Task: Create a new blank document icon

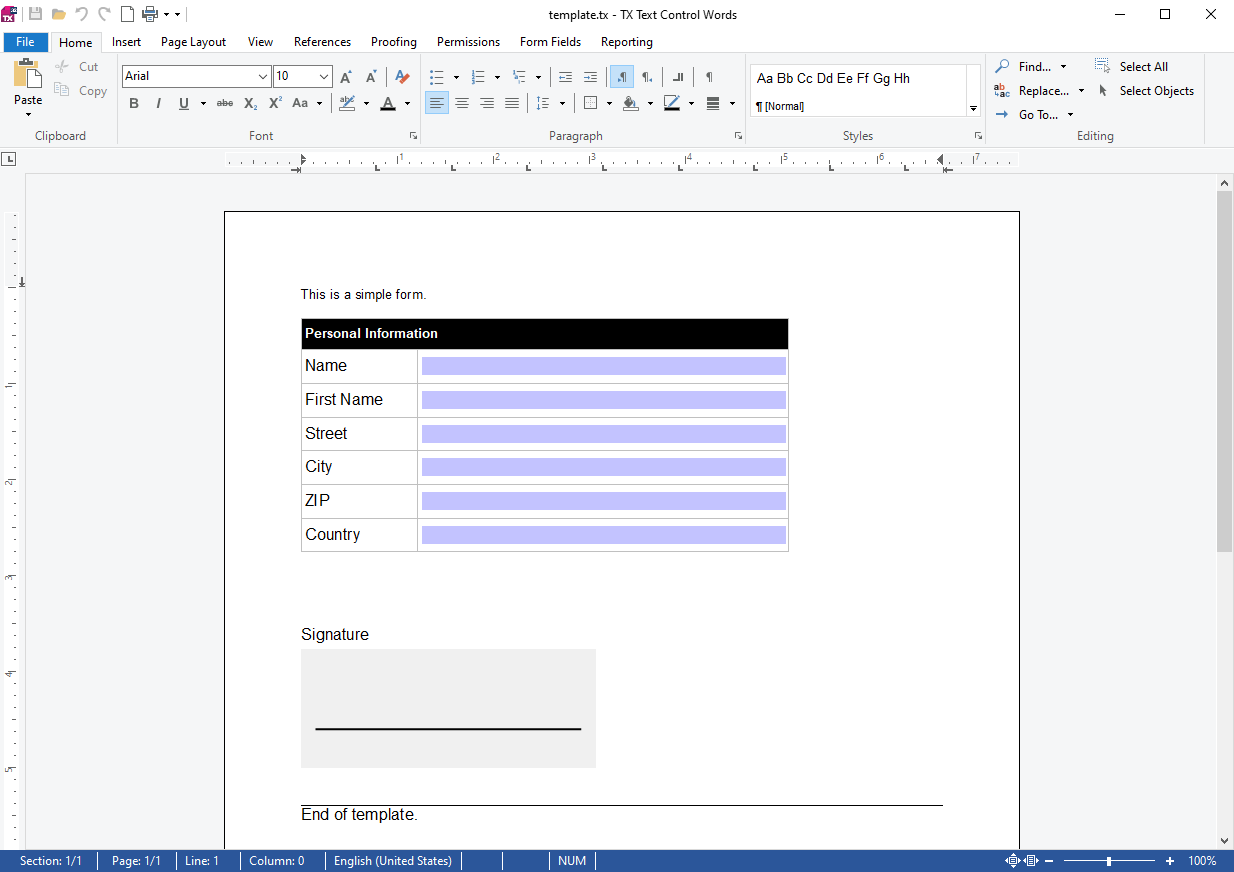Action: coord(127,14)
